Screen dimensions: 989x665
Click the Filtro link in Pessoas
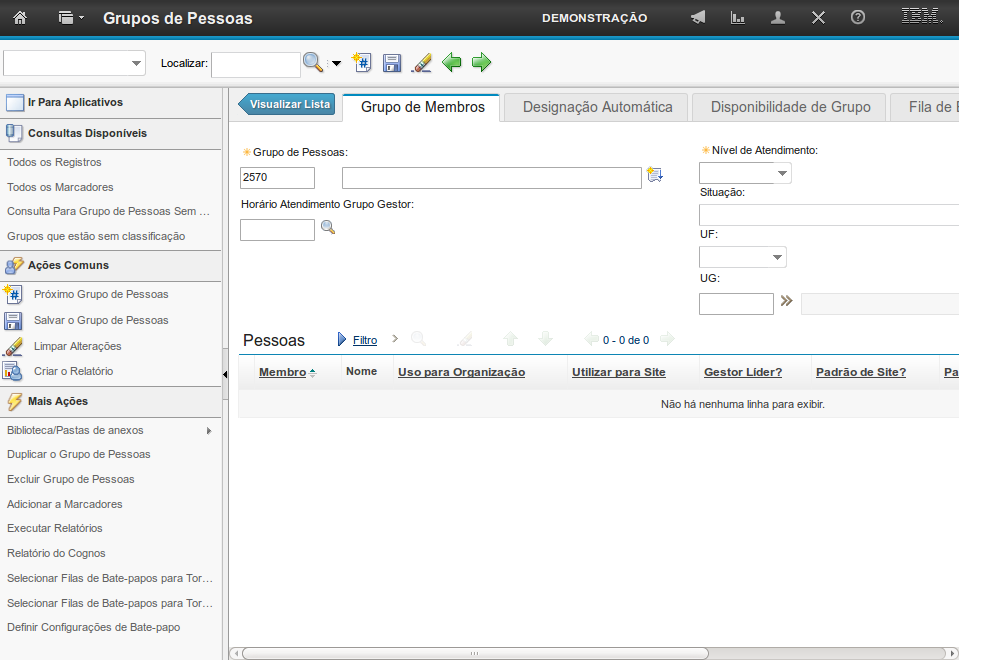365,340
